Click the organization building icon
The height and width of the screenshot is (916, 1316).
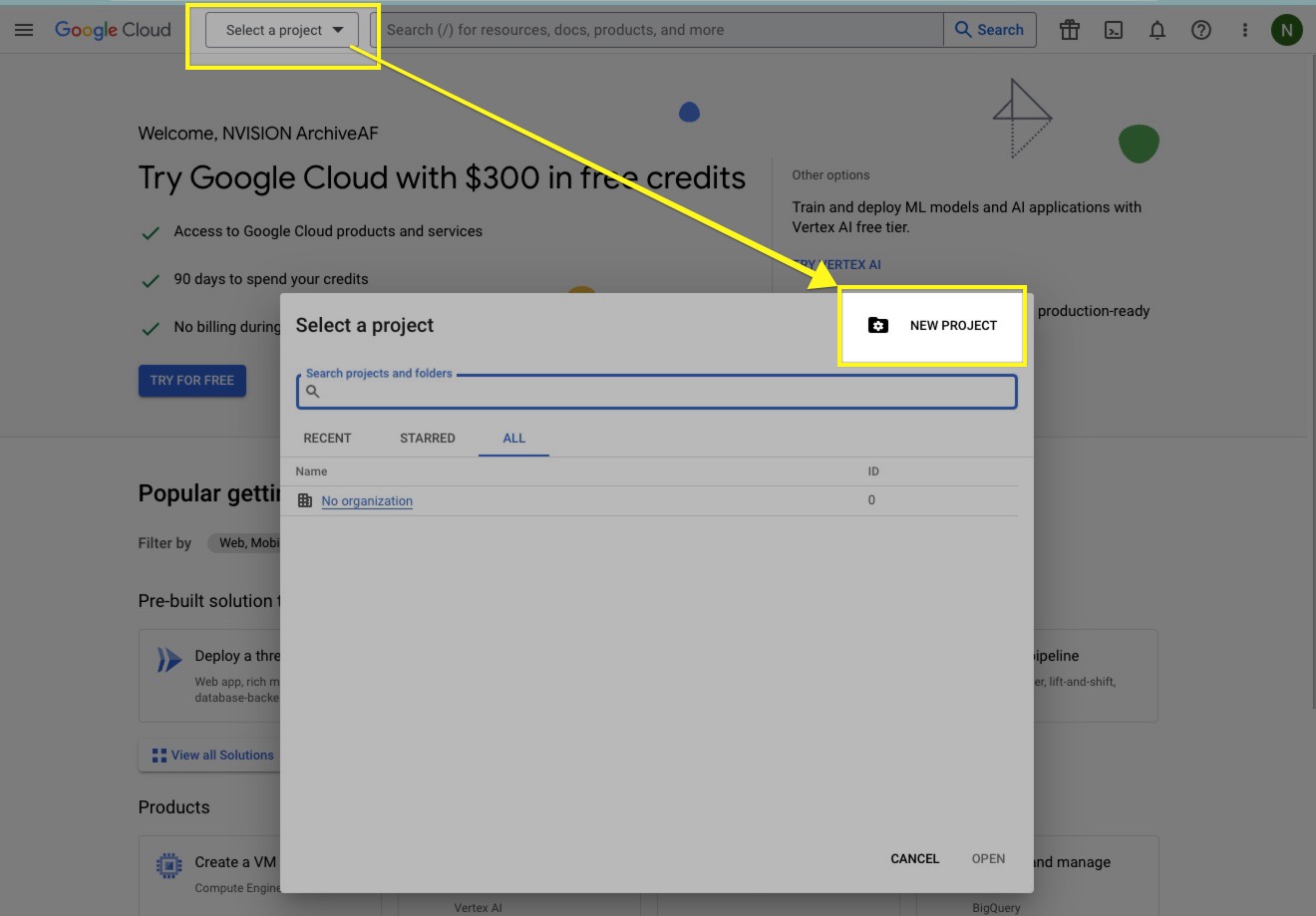tap(305, 501)
